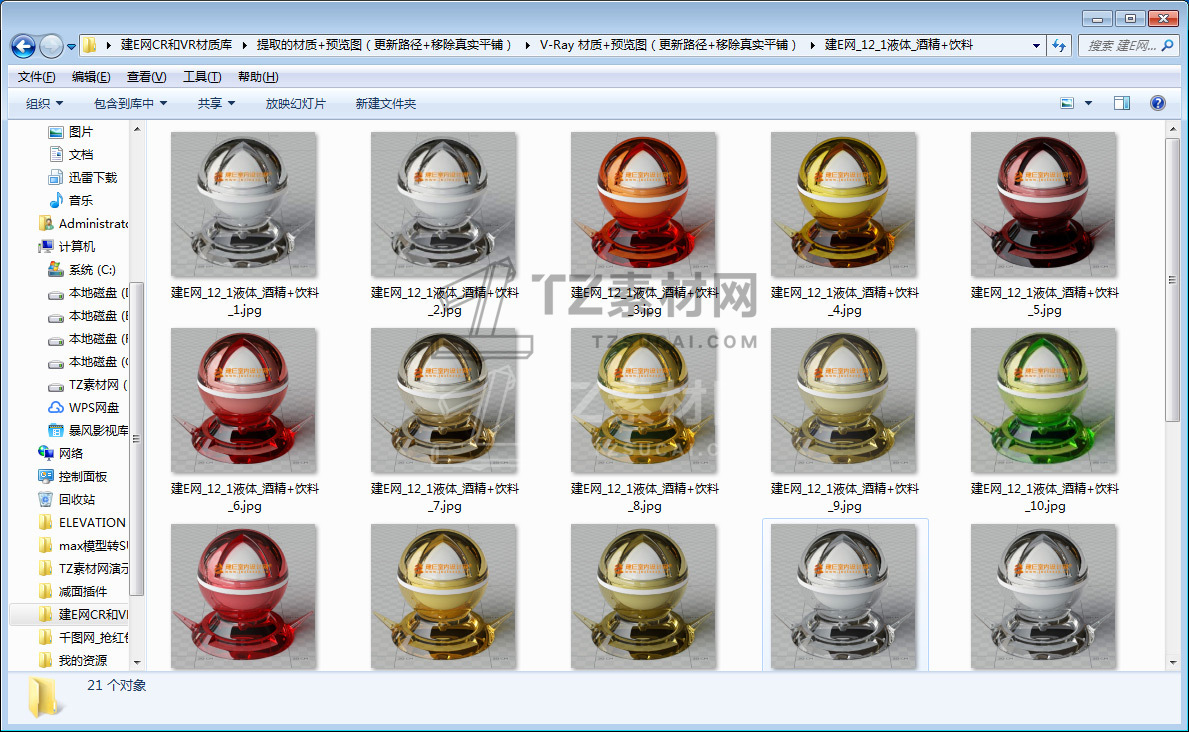Open ELEVATION folder in sidebar

(82, 522)
